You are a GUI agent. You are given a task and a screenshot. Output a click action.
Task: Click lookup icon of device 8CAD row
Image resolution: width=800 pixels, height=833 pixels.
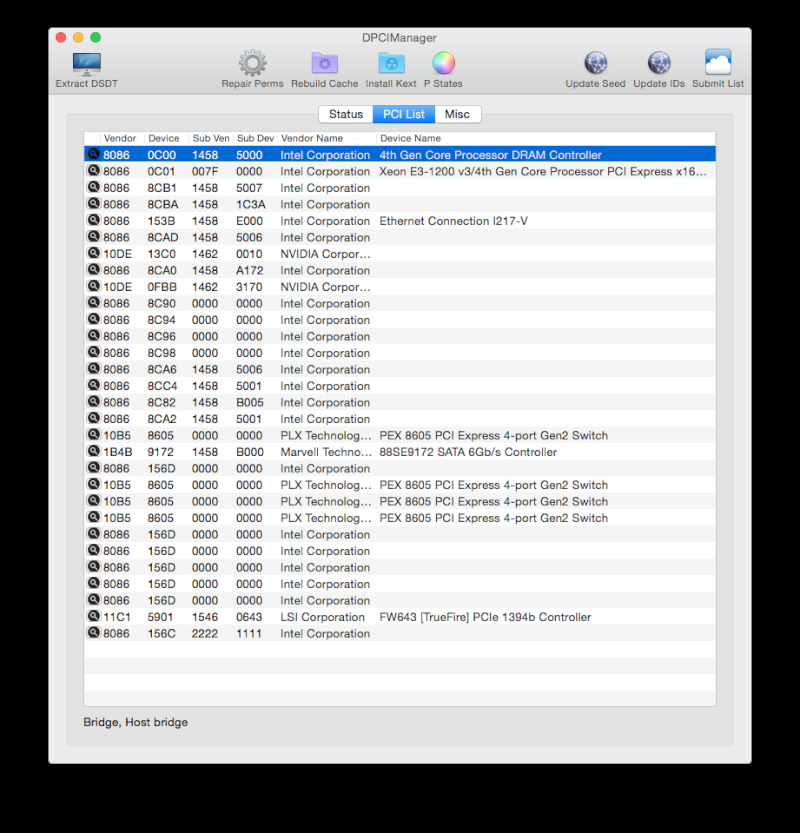(x=93, y=236)
